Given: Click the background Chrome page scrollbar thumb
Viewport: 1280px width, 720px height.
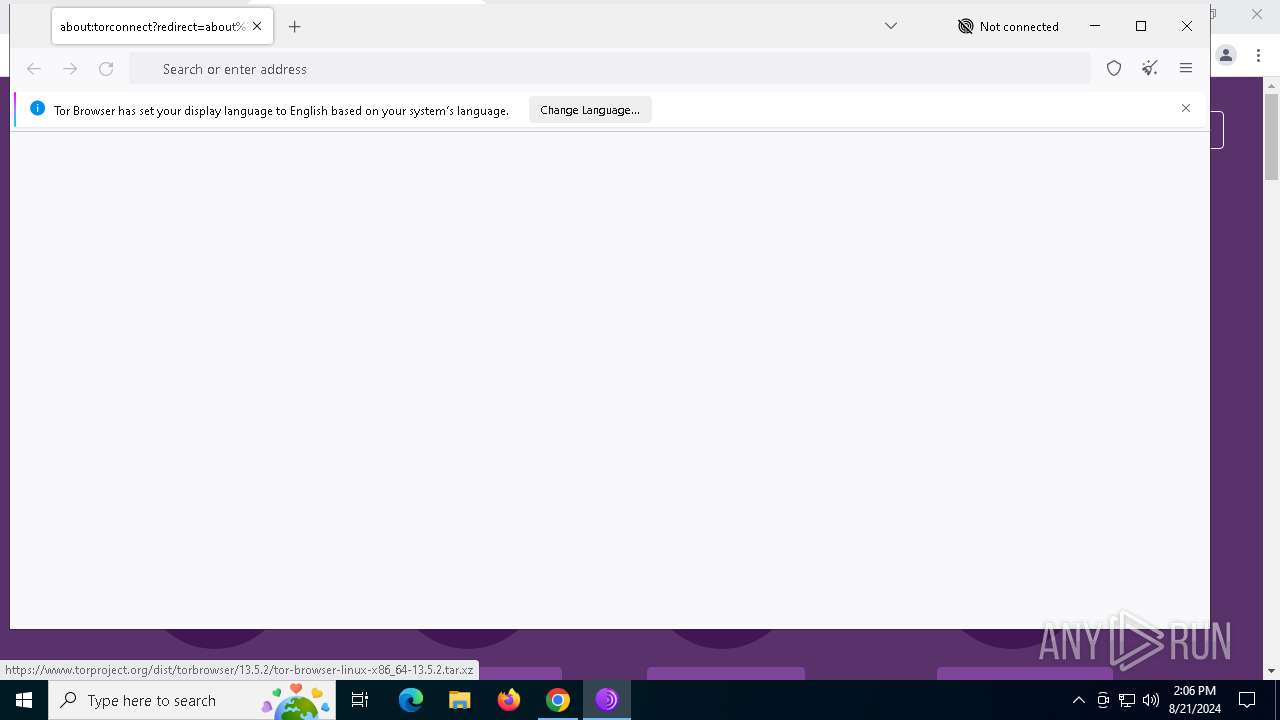Looking at the screenshot, I should coord(1271,136).
